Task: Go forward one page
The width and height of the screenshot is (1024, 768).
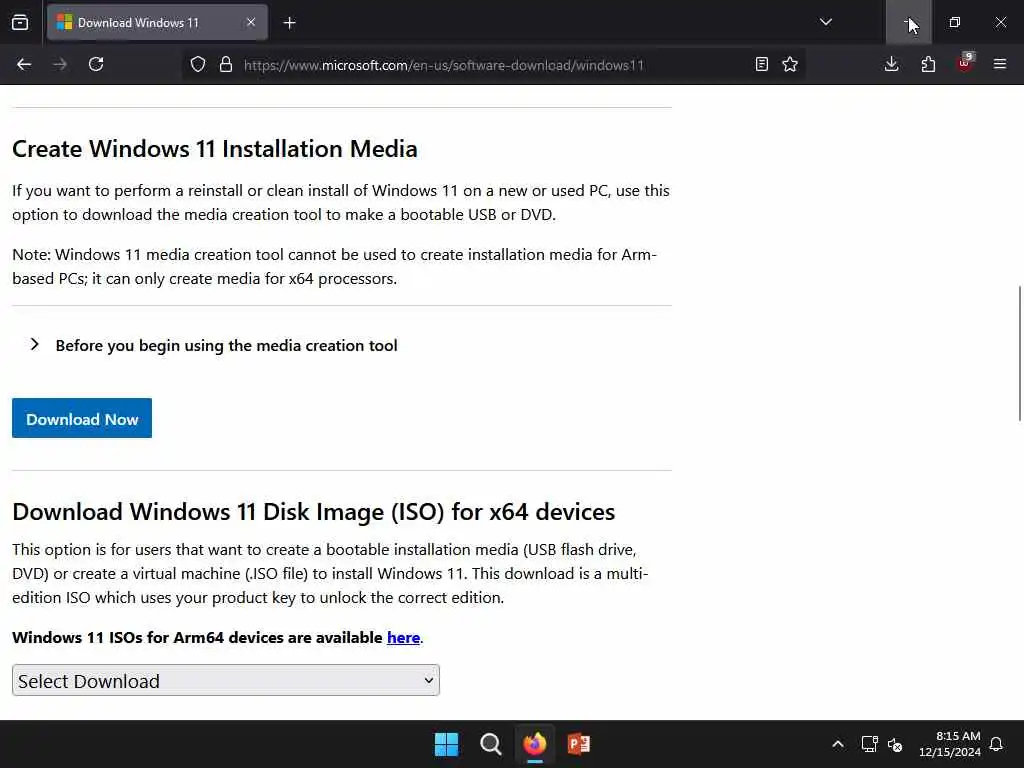Action: (x=60, y=64)
